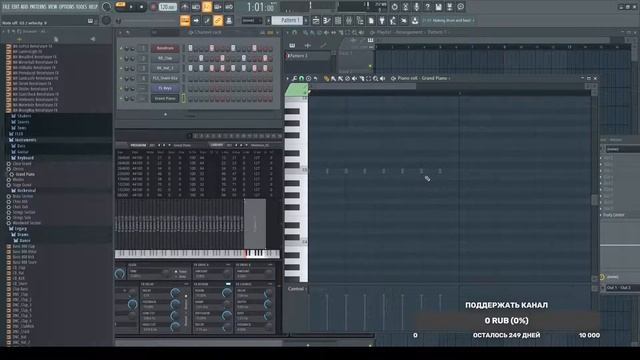Open the FILE menu

pyautogui.click(x=6, y=7)
